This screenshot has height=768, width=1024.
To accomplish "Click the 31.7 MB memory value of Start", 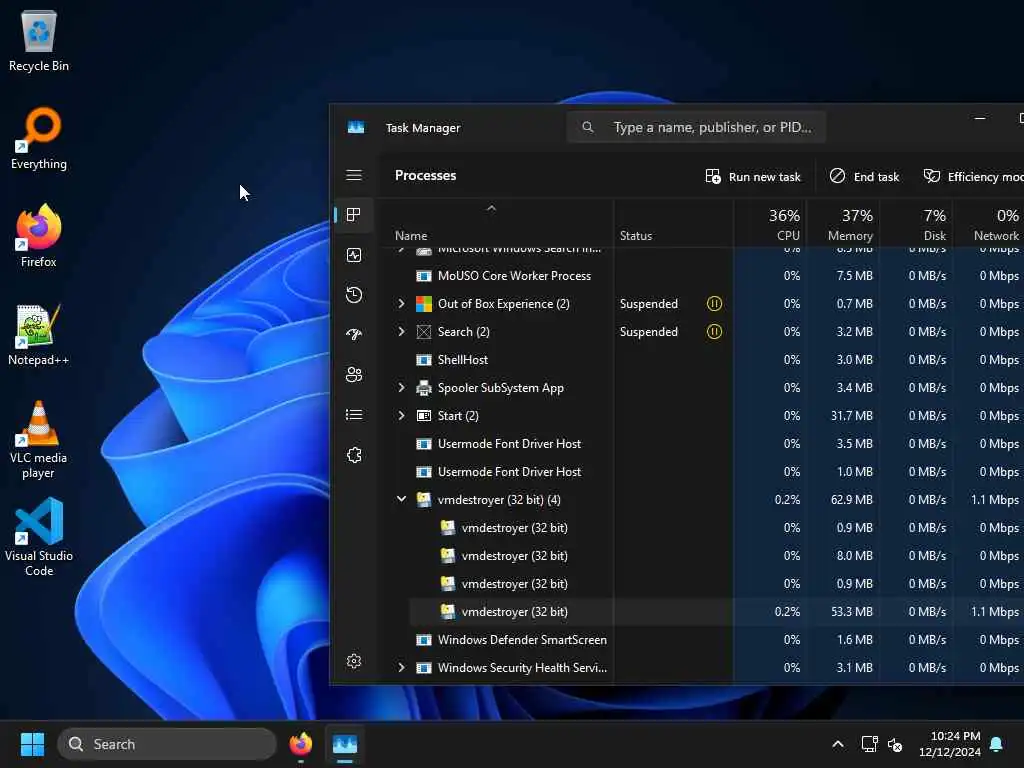I will coord(852,416).
